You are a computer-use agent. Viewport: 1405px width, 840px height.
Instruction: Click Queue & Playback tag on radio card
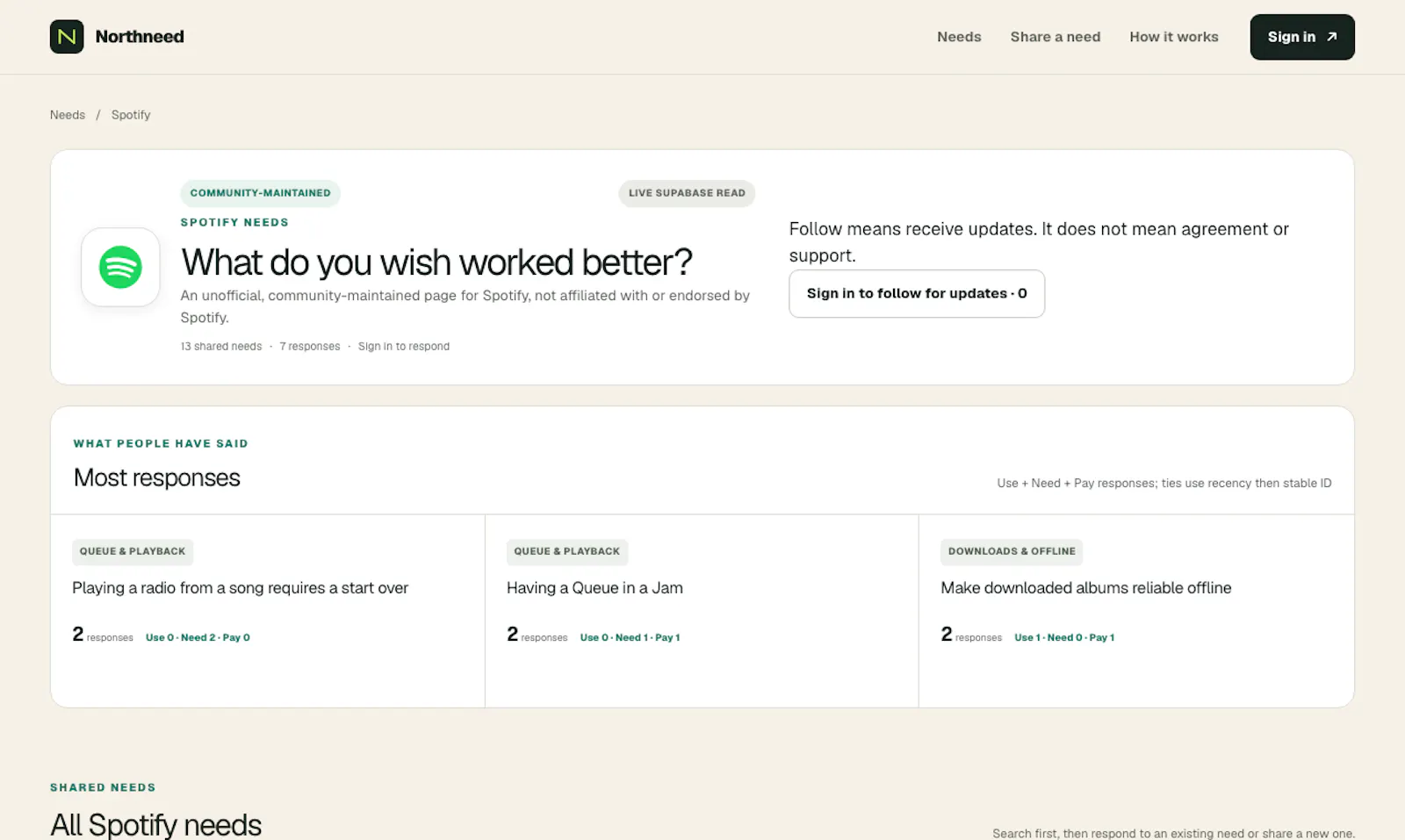[133, 551]
